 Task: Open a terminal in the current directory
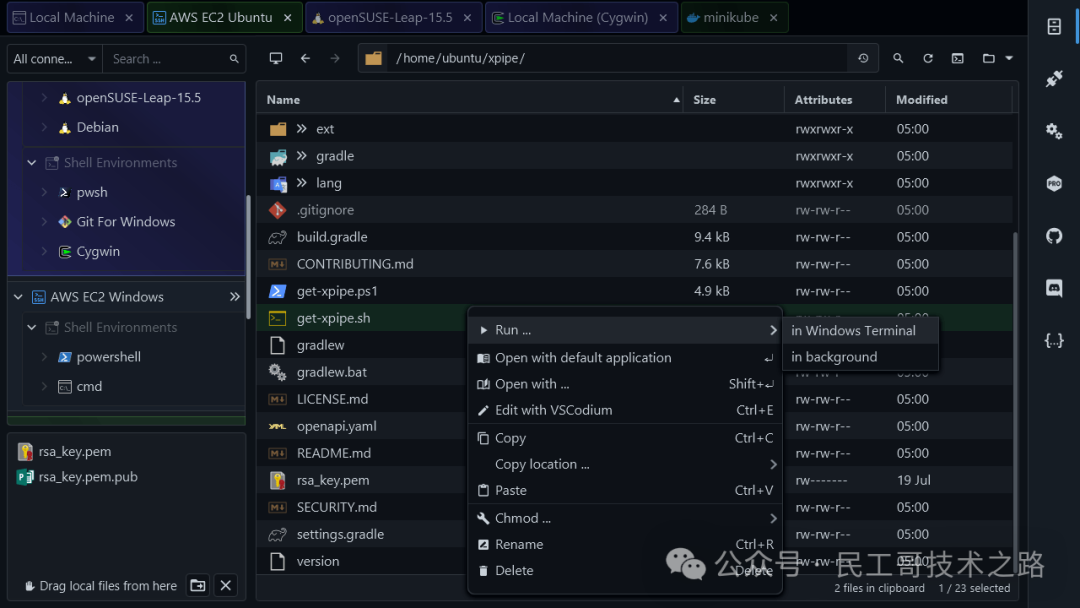point(276,58)
